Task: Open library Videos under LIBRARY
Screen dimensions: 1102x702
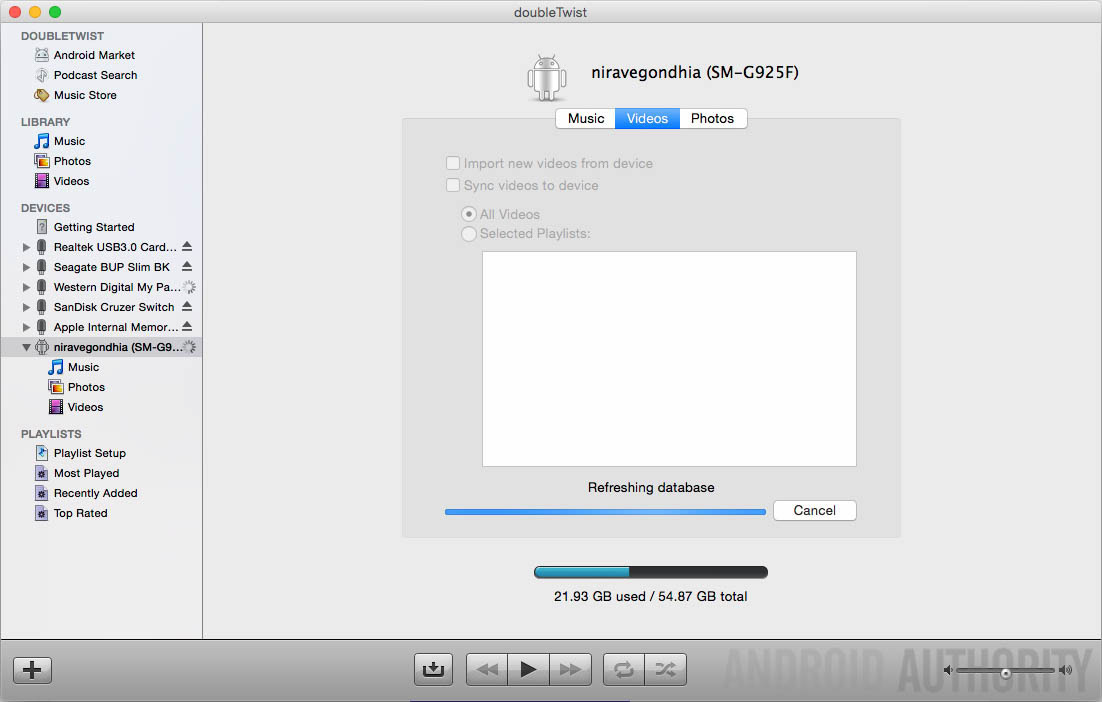Action: 71,181
